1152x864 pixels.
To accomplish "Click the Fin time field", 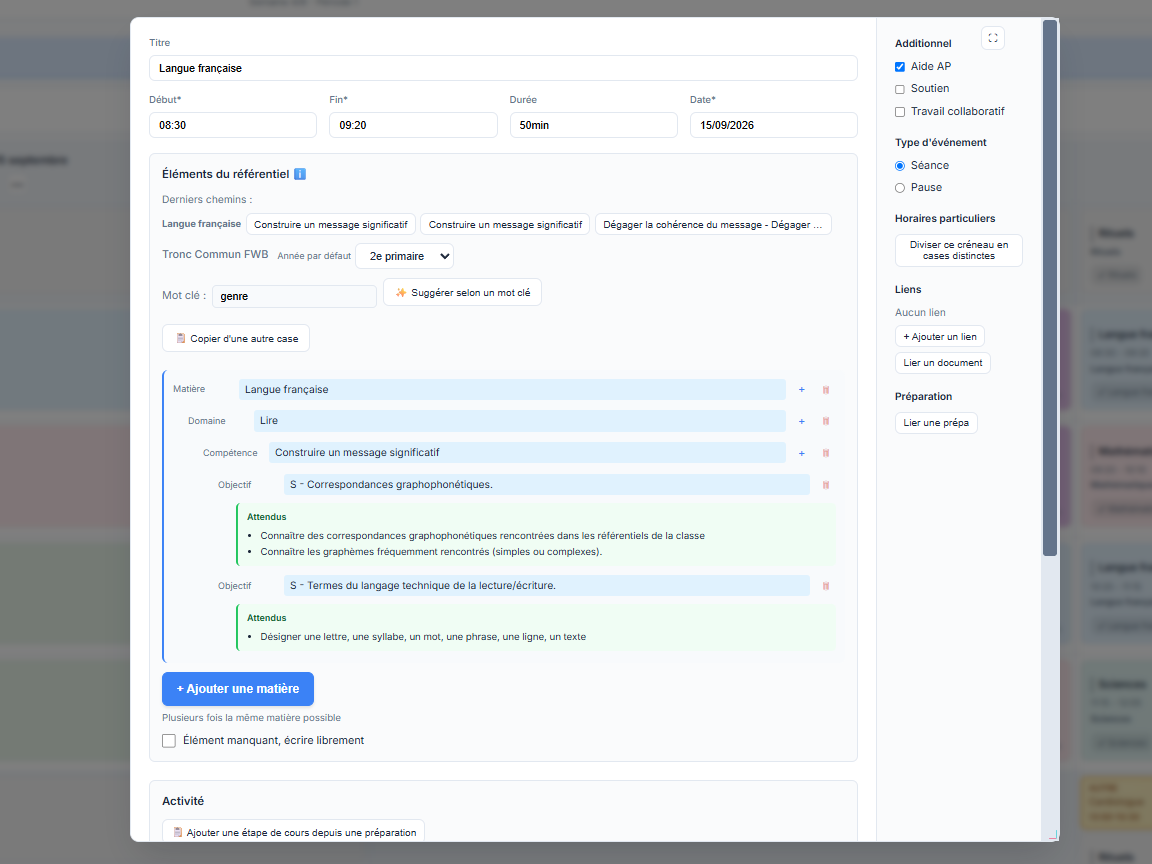I will [413, 125].
